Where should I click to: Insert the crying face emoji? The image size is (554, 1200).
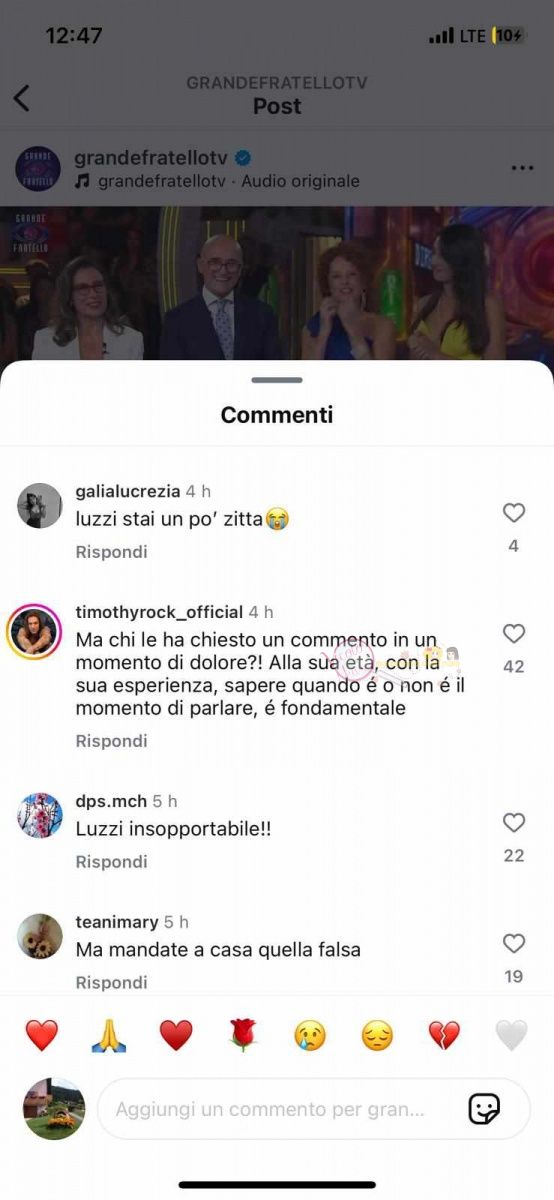pos(310,1035)
